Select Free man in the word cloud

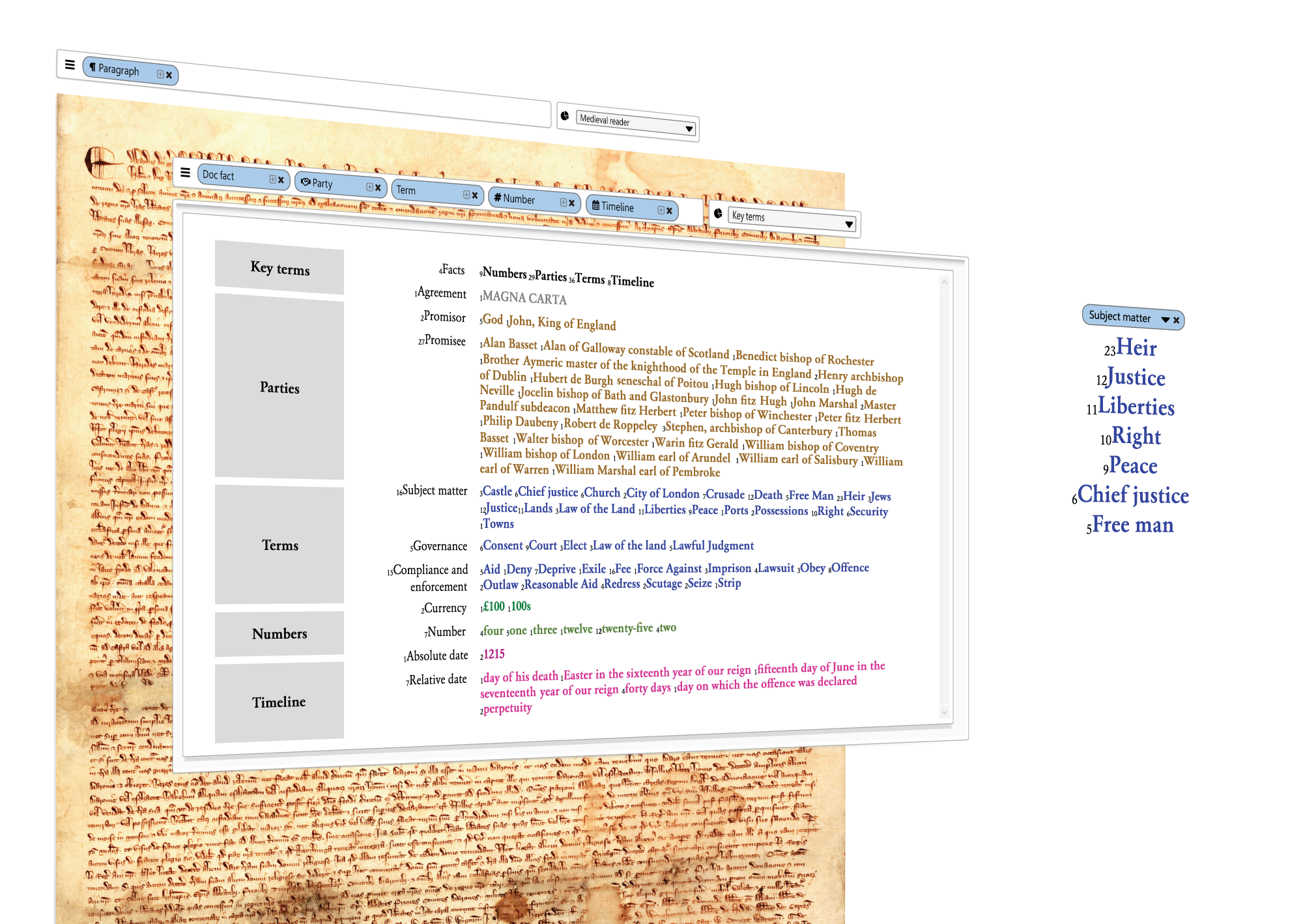click(x=1132, y=524)
